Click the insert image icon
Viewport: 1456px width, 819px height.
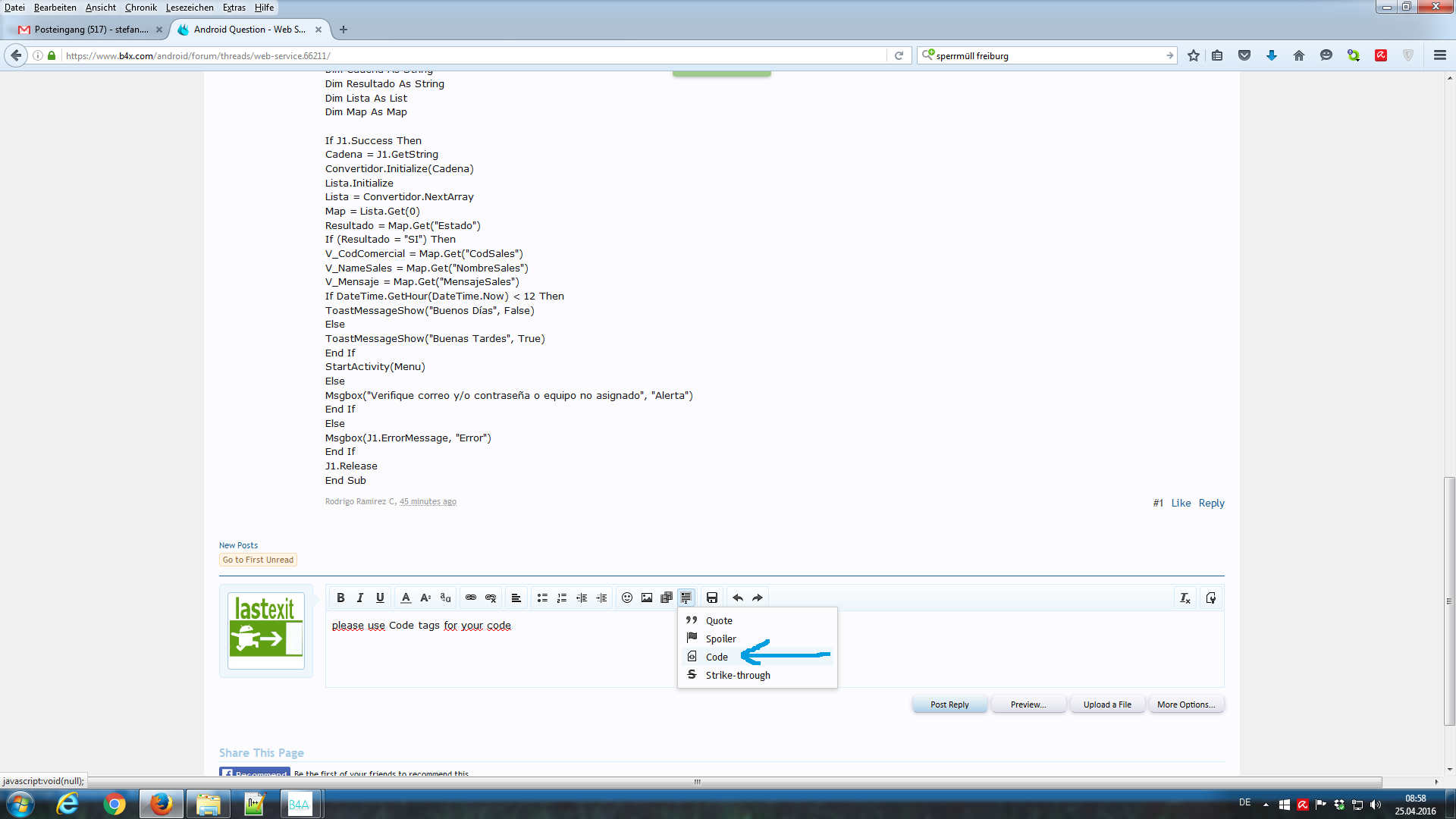(x=647, y=598)
